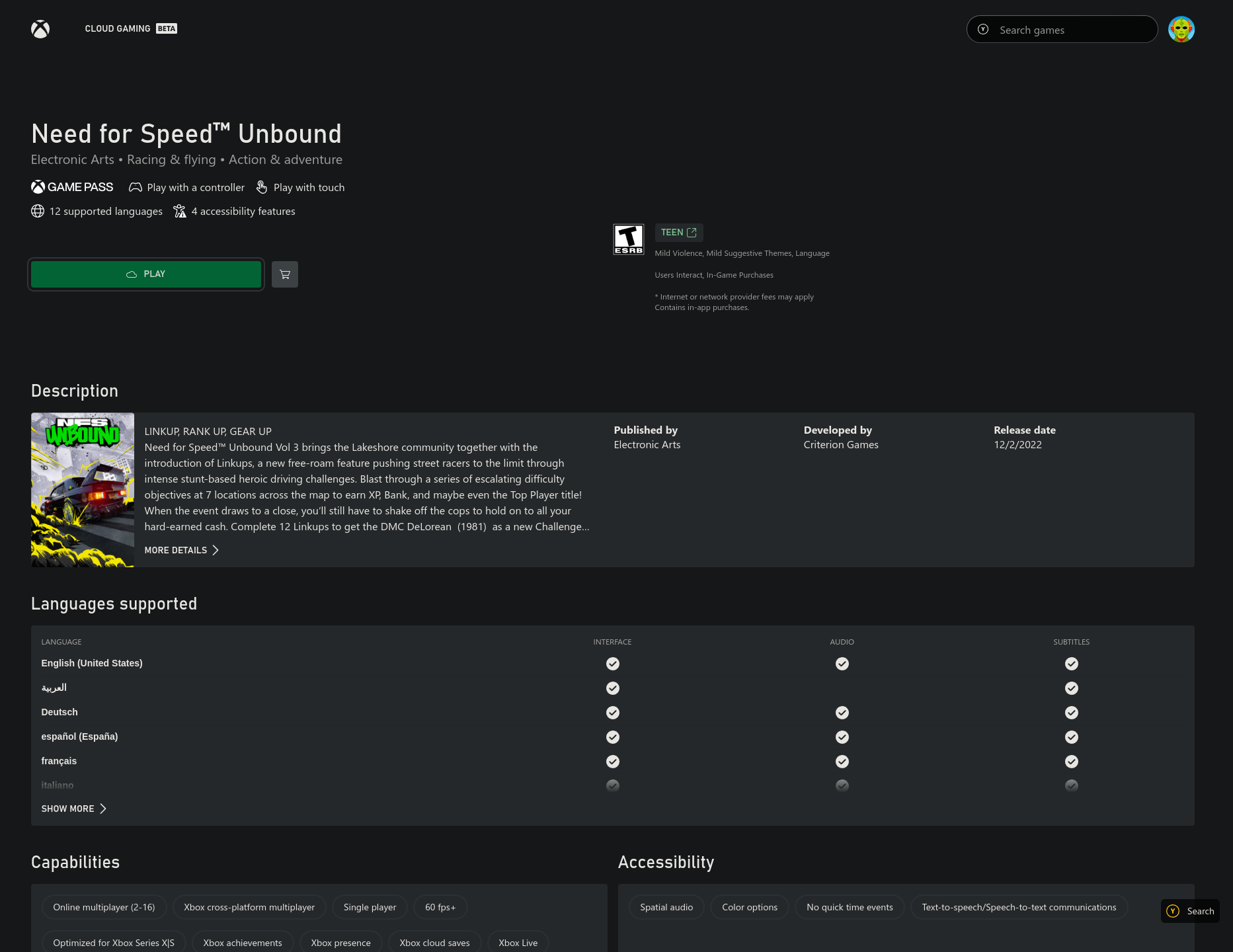Click the Deutsch subtitles checkmark
The image size is (1233, 952).
1072,713
